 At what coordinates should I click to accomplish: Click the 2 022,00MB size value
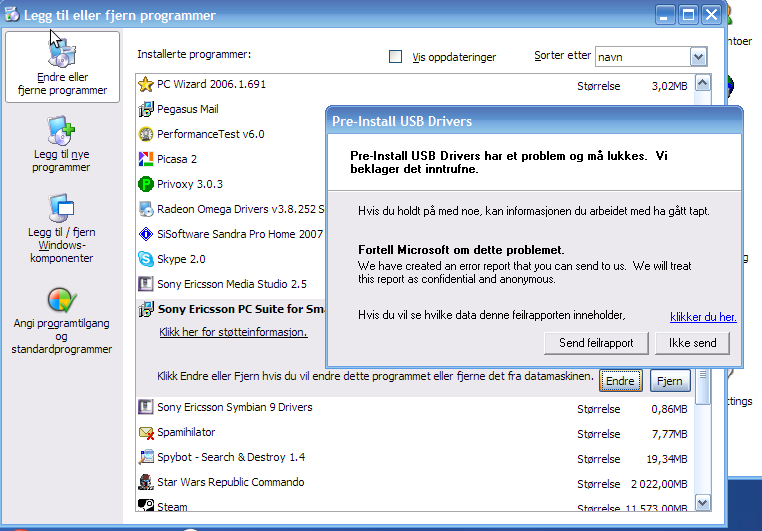coord(659,484)
